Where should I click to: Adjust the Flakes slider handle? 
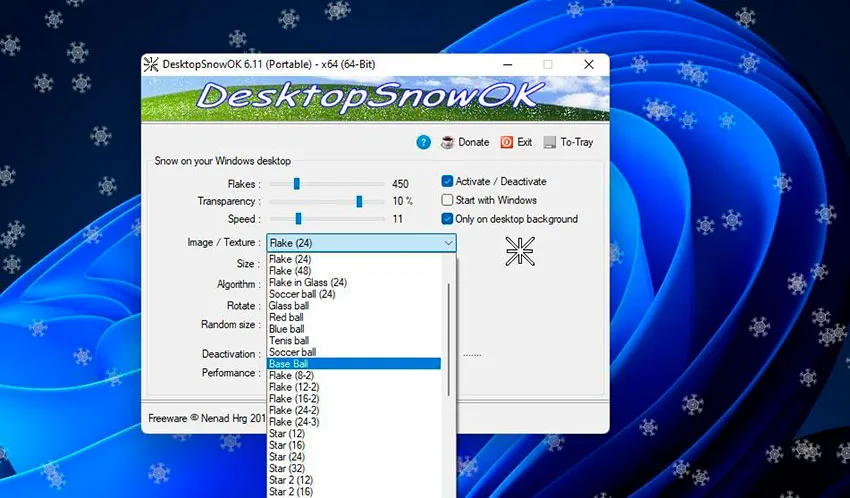pyautogui.click(x=297, y=184)
